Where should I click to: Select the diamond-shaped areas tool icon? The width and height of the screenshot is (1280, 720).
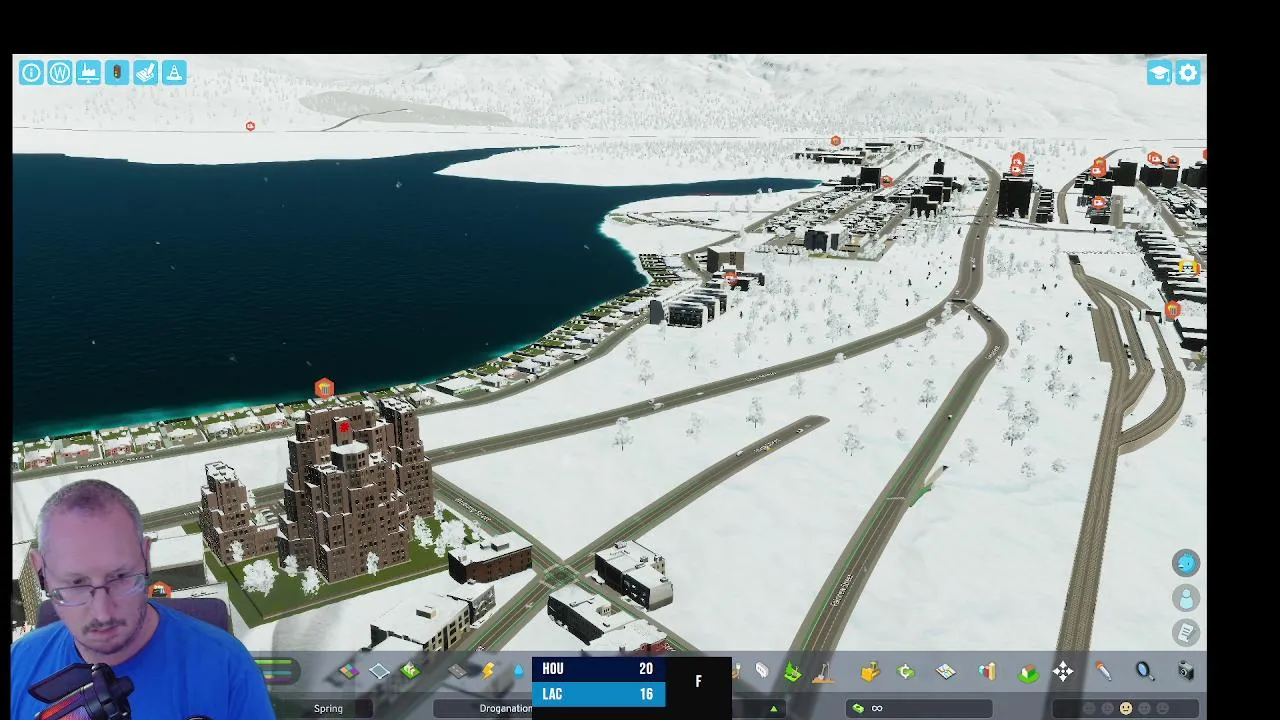379,672
